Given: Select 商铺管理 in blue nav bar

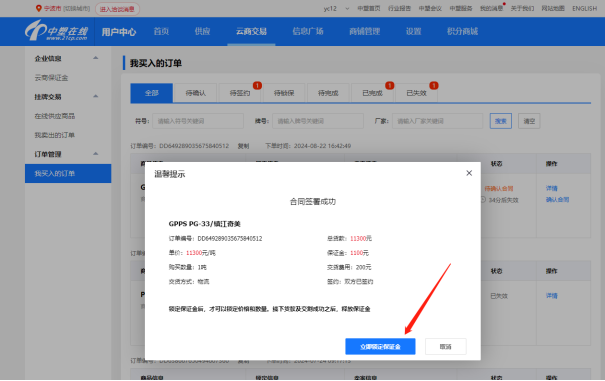Looking at the screenshot, I should click(365, 31).
